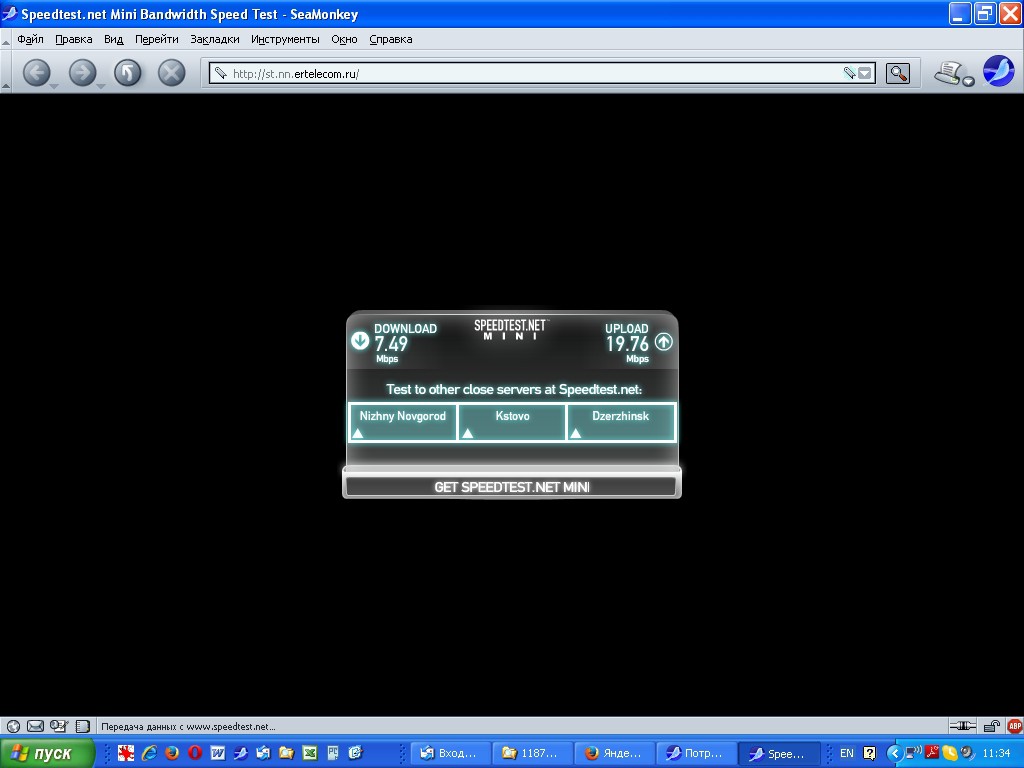Click the 19.76 upload speed value

point(627,344)
